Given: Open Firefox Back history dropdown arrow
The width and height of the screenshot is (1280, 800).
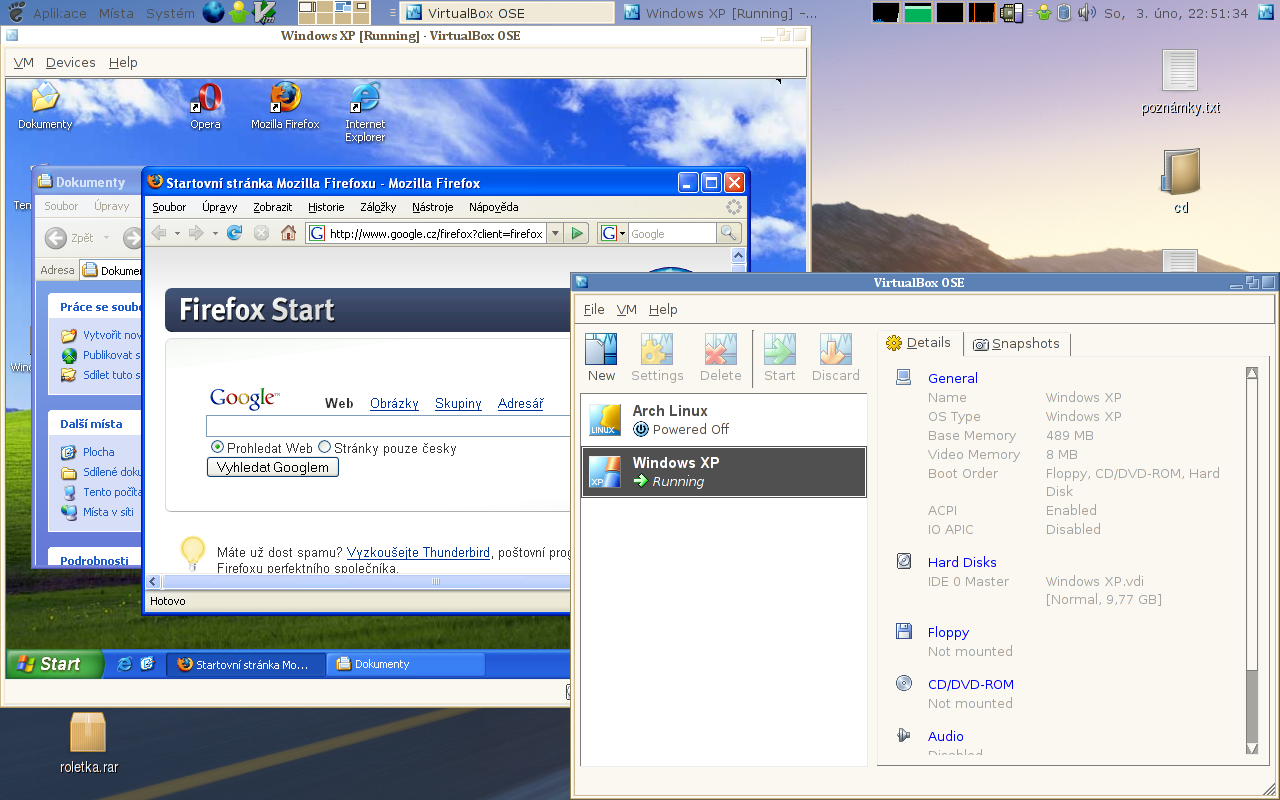Looking at the screenshot, I should click(177, 234).
